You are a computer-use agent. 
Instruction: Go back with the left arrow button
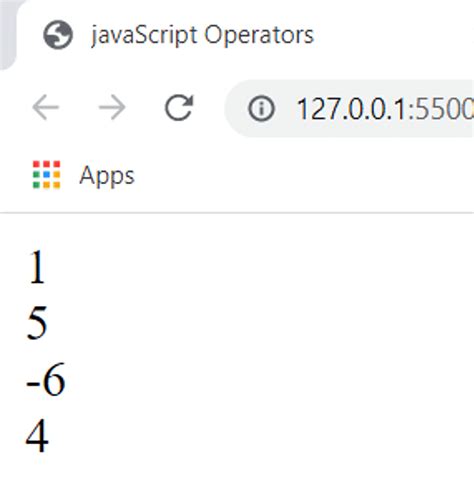tap(46, 107)
